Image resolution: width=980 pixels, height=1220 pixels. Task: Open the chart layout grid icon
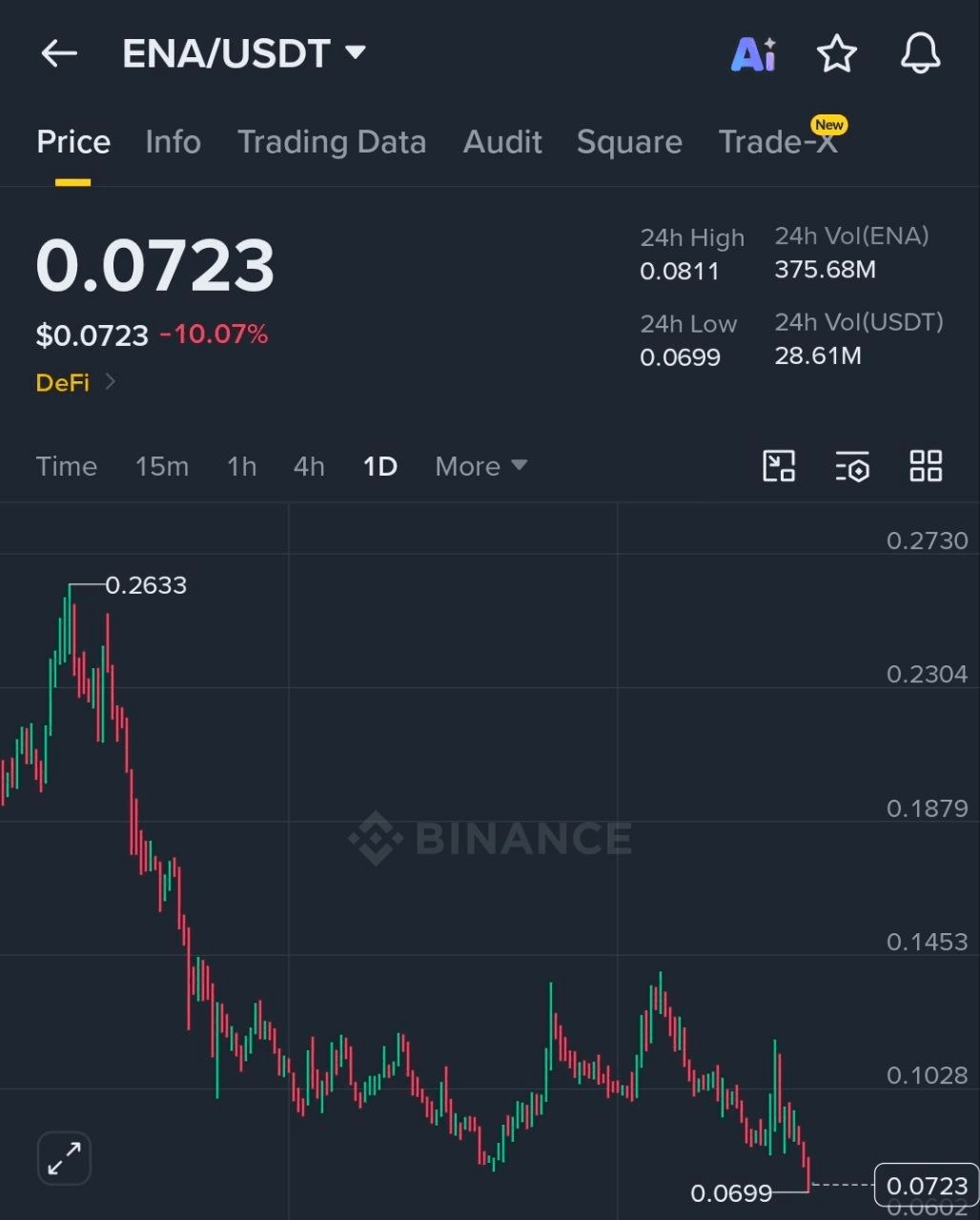point(926,466)
